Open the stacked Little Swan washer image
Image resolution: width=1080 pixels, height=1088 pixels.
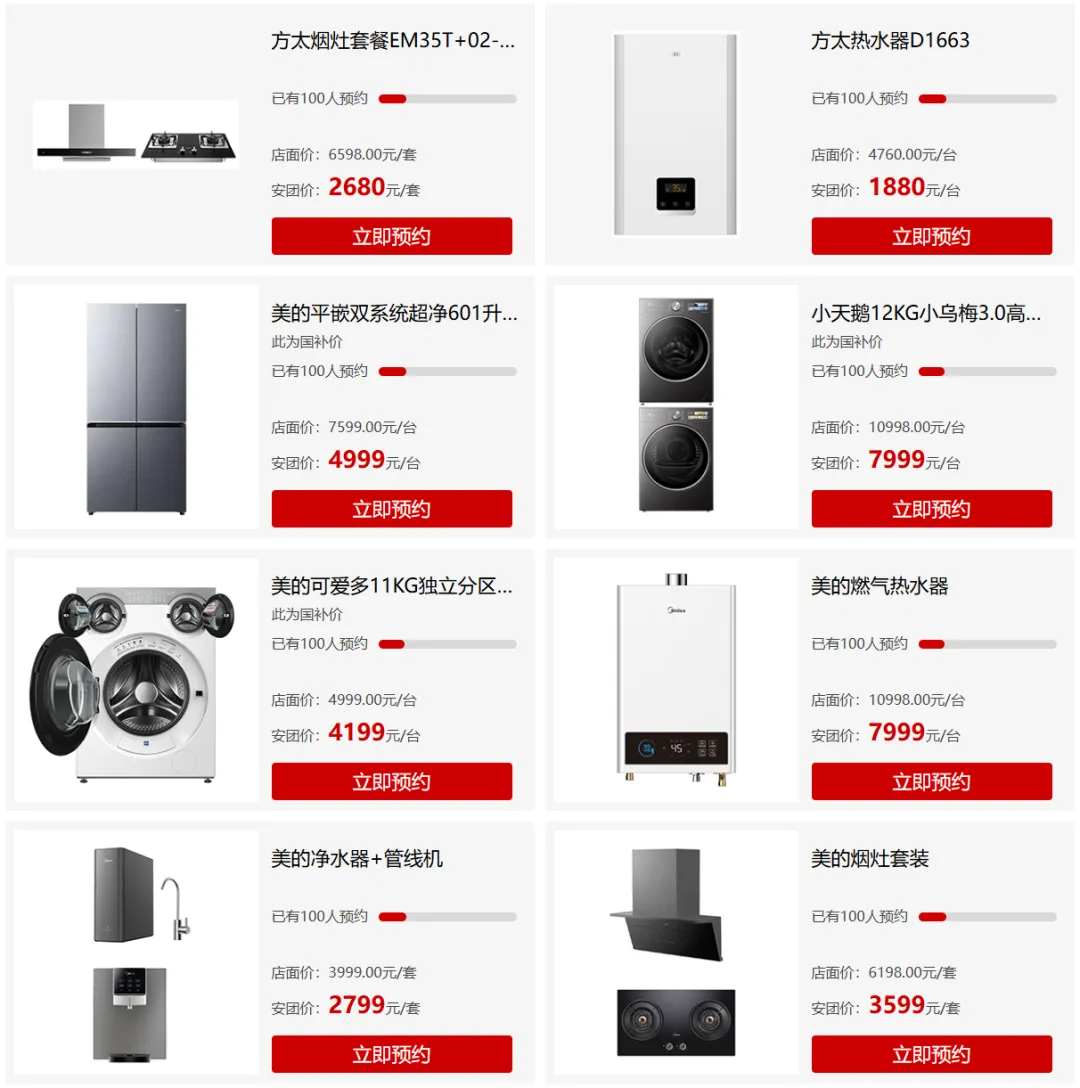[x=676, y=407]
